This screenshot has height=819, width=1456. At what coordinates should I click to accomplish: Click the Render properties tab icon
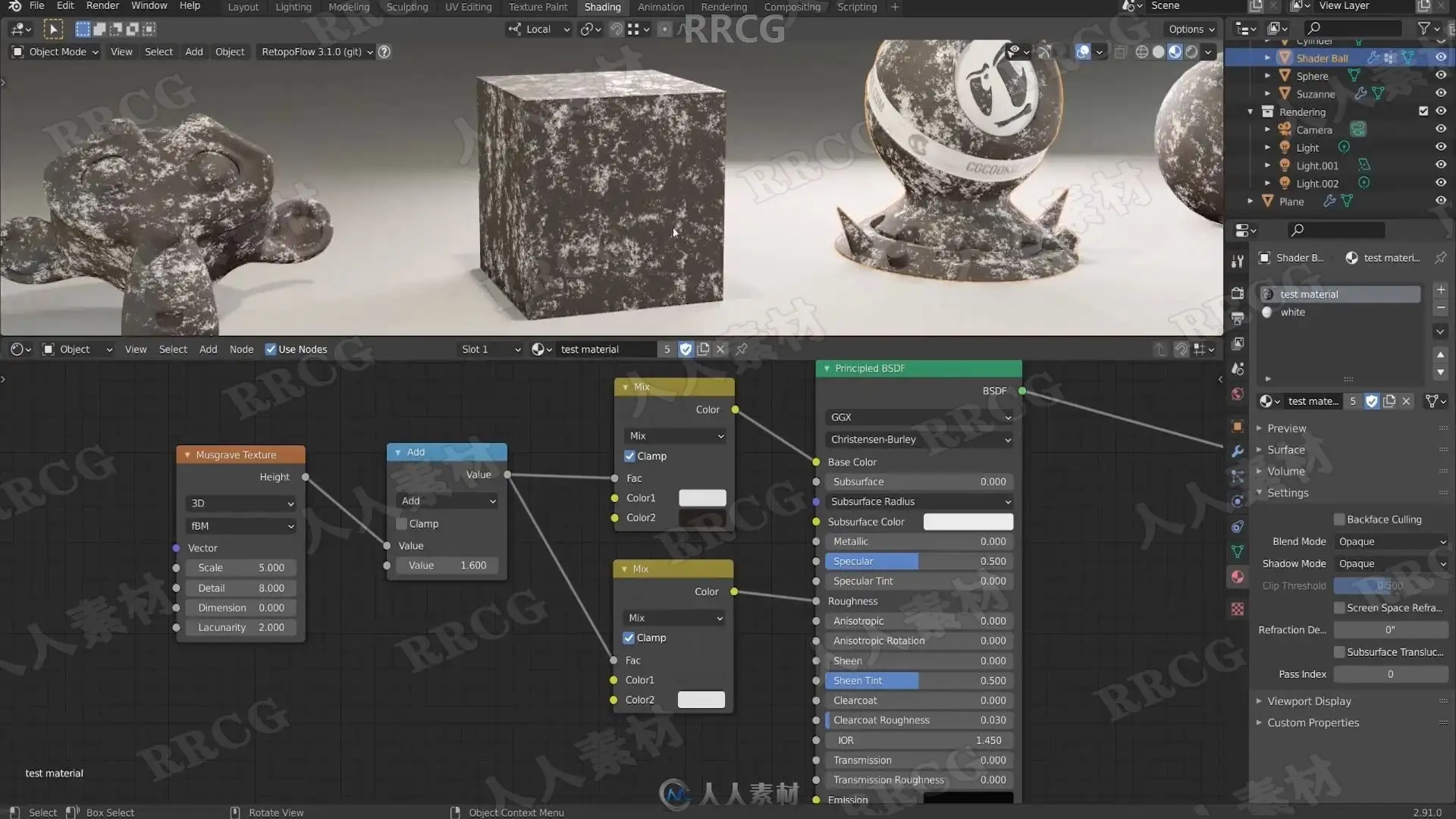[1238, 293]
